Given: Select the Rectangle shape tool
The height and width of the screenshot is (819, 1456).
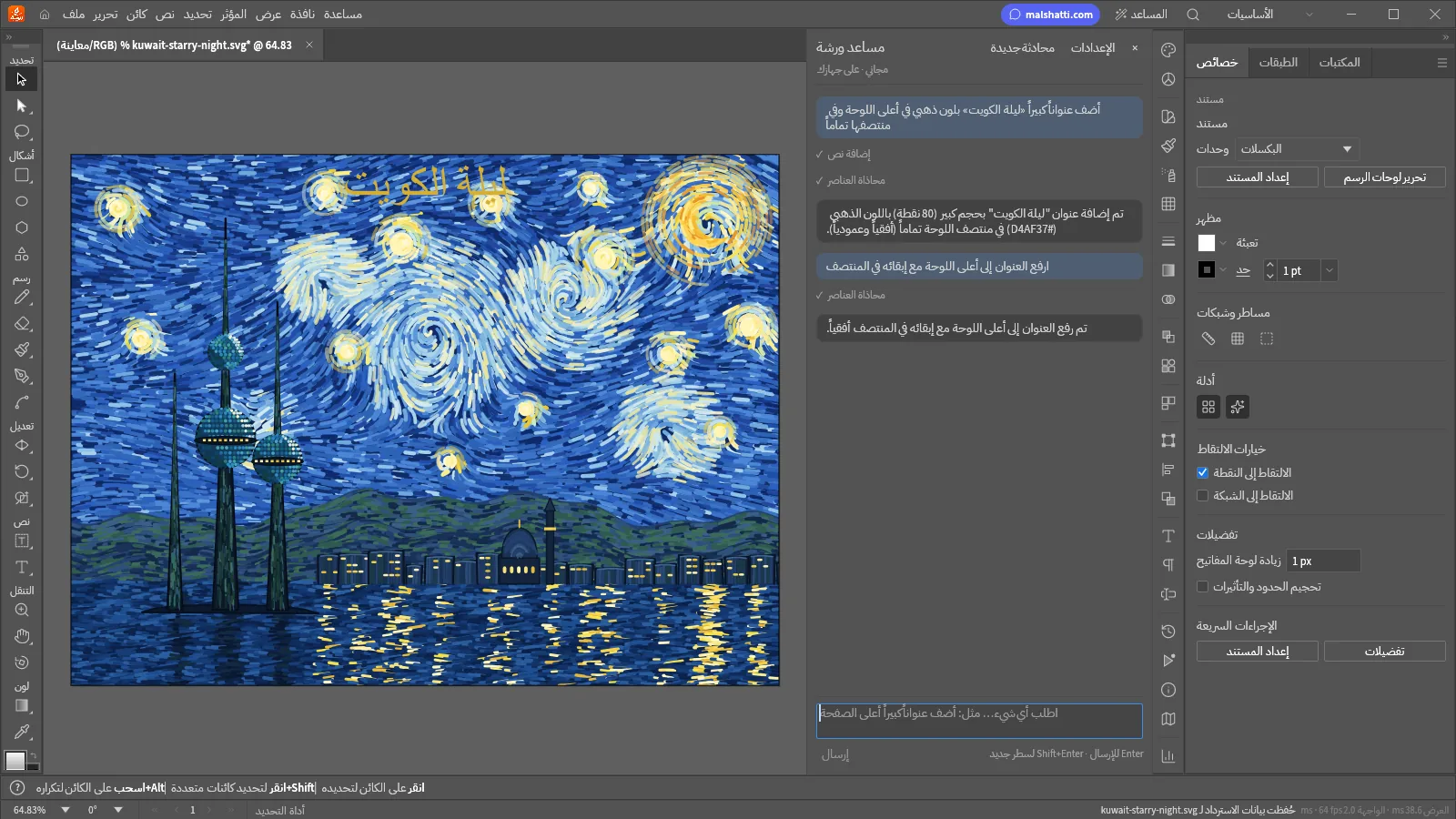Looking at the screenshot, I should 22,176.
